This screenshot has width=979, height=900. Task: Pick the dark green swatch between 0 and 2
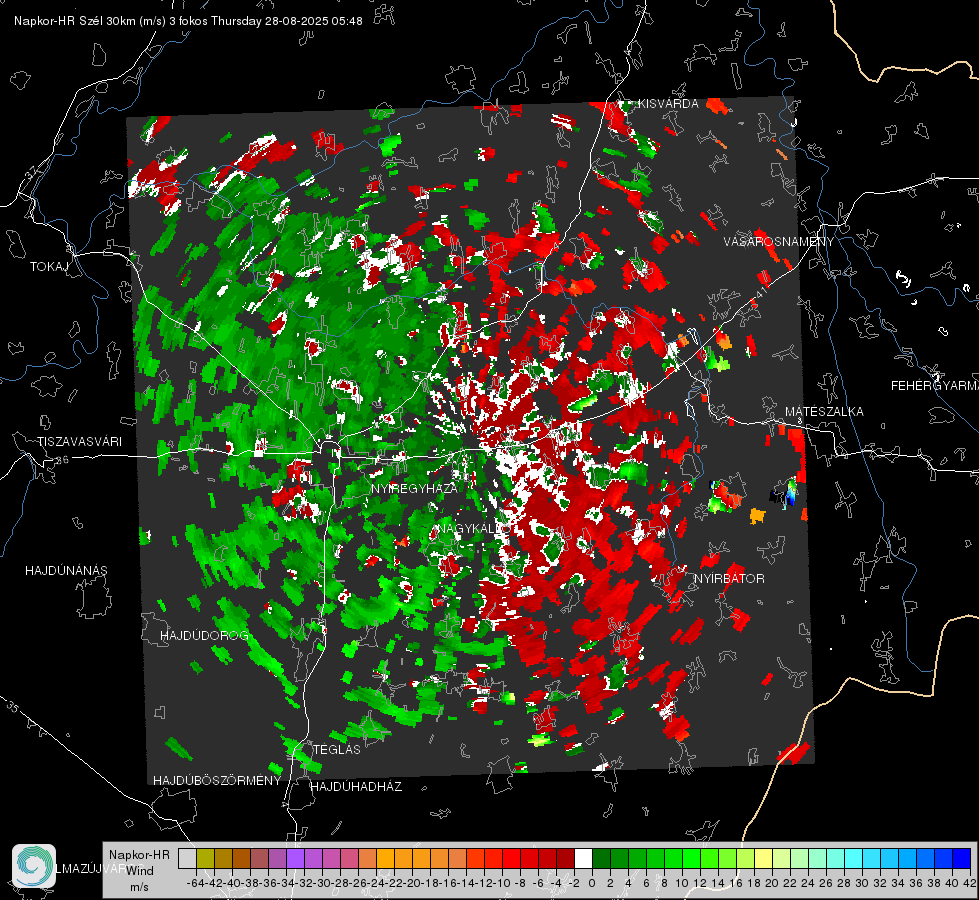tap(601, 858)
